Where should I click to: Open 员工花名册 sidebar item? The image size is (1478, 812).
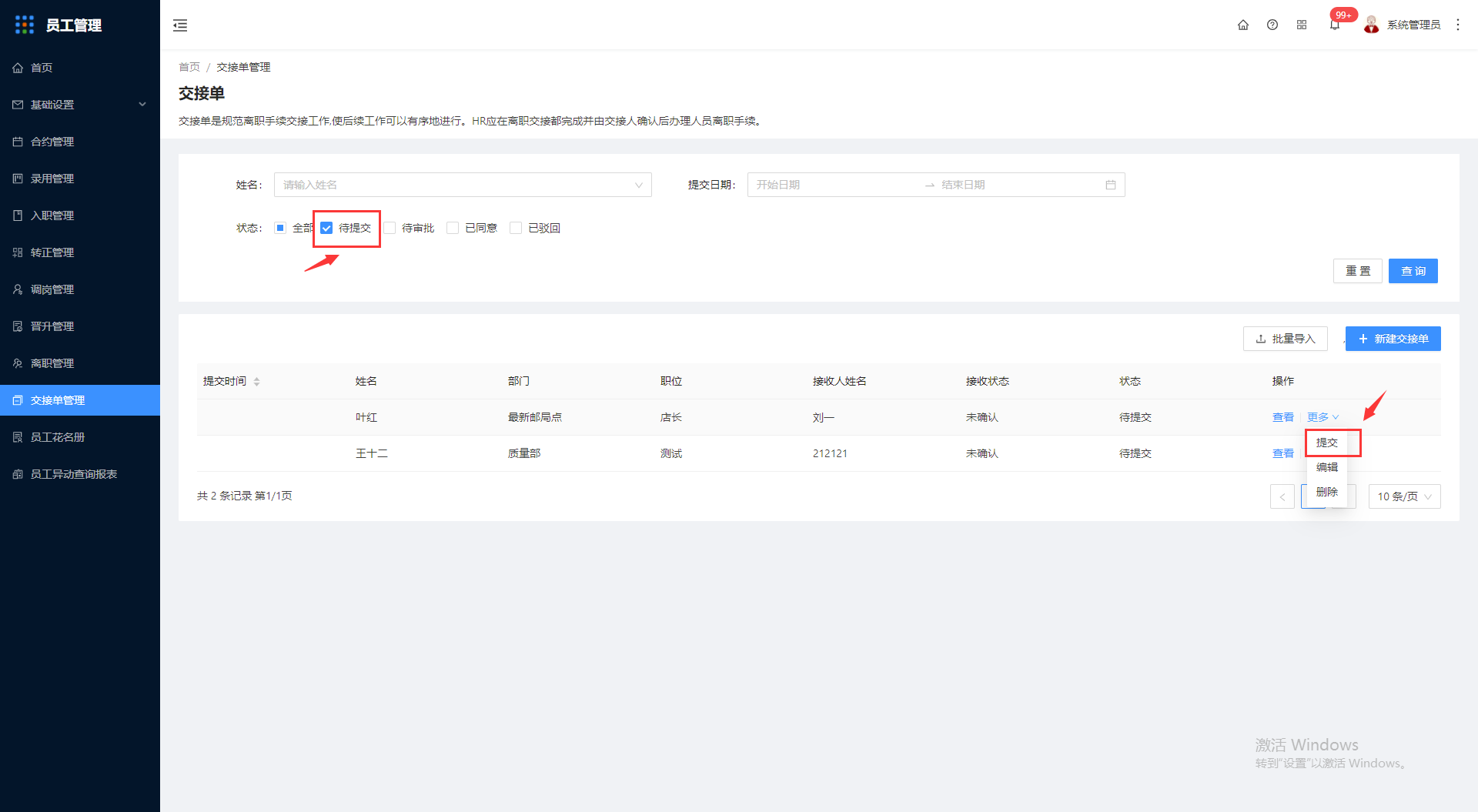tap(80, 437)
